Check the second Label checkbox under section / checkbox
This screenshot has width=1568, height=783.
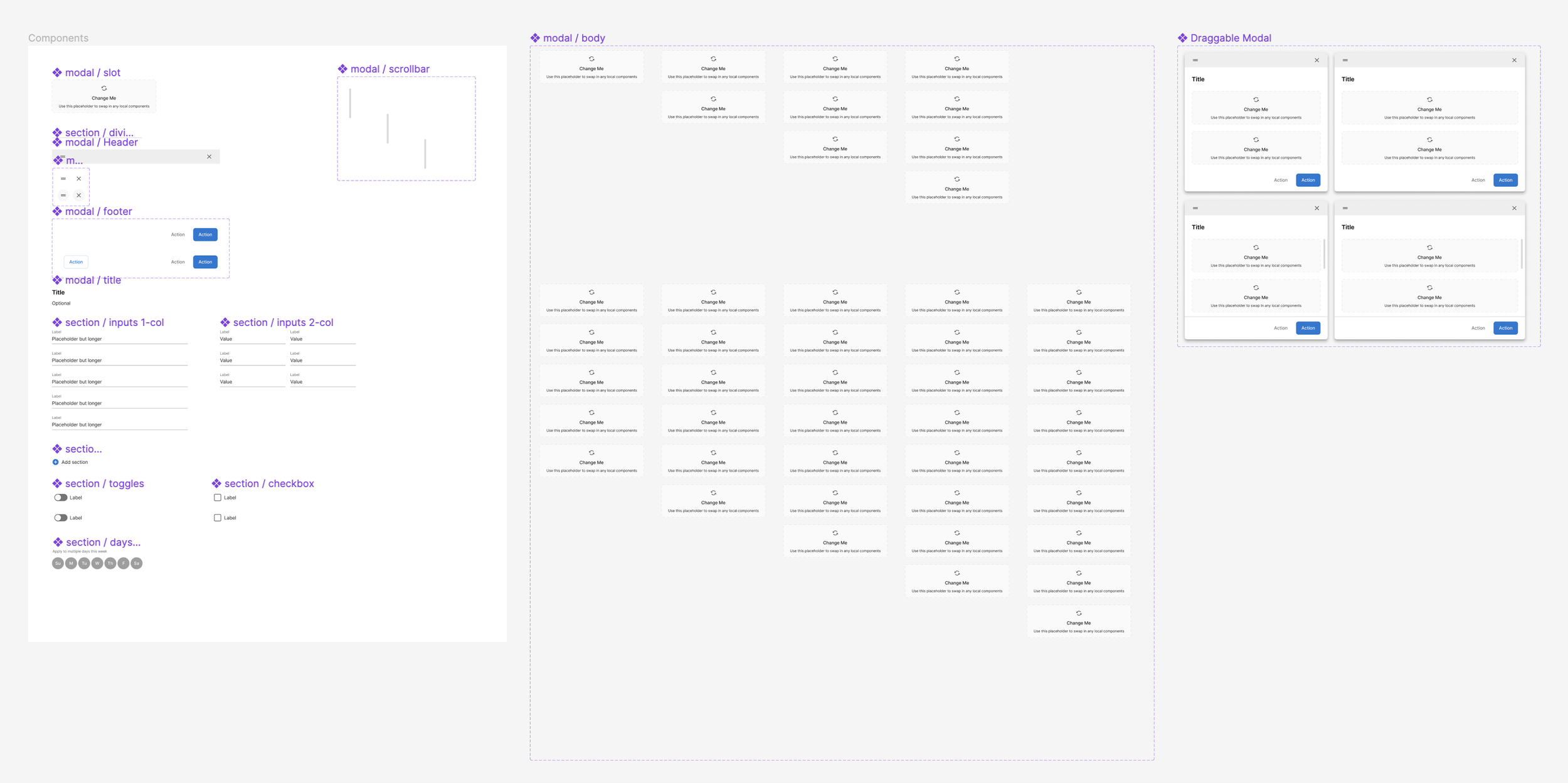tap(218, 518)
